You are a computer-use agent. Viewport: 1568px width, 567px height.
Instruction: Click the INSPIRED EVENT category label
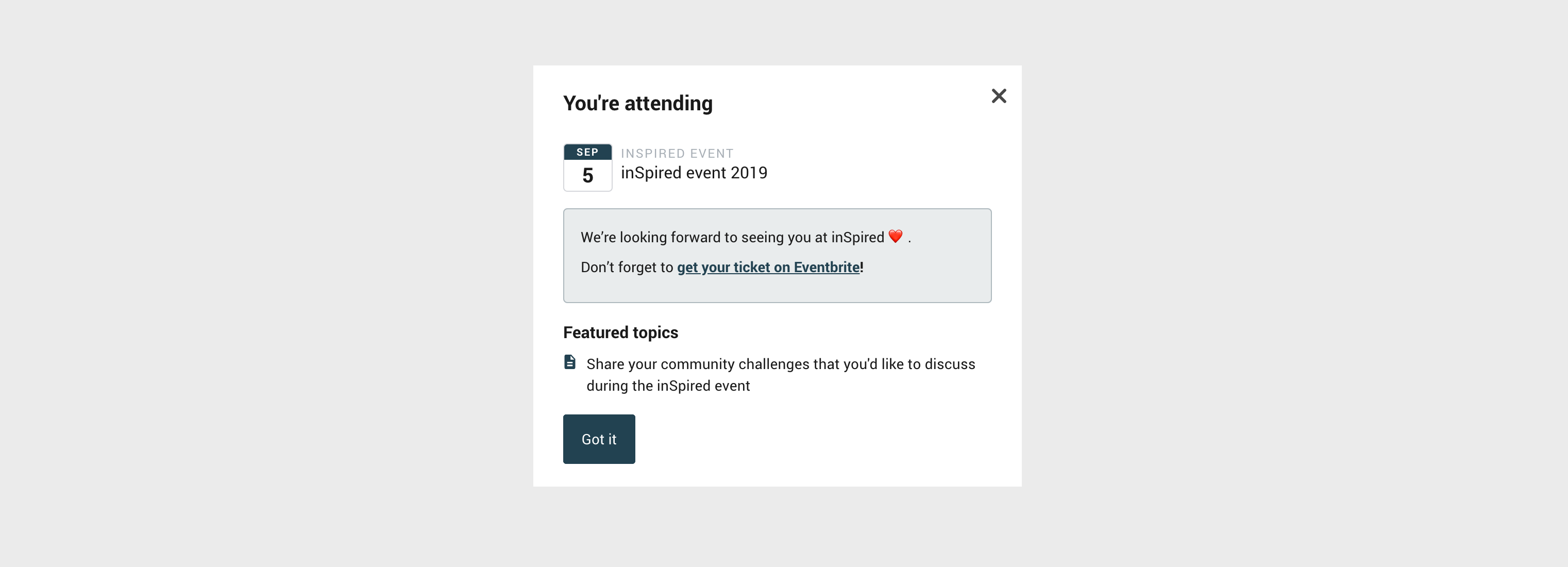pos(677,154)
